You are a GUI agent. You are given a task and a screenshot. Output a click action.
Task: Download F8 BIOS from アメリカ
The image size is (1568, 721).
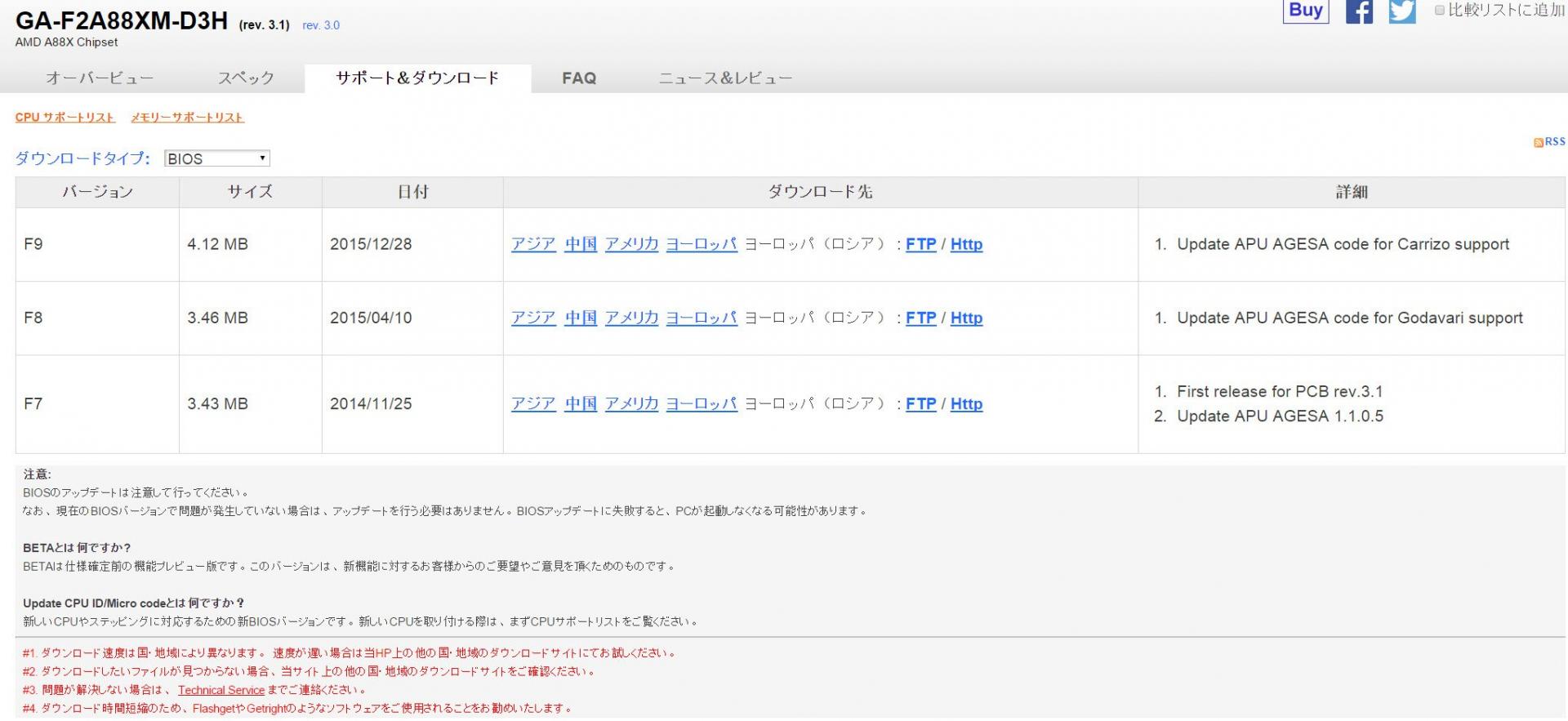[x=631, y=318]
